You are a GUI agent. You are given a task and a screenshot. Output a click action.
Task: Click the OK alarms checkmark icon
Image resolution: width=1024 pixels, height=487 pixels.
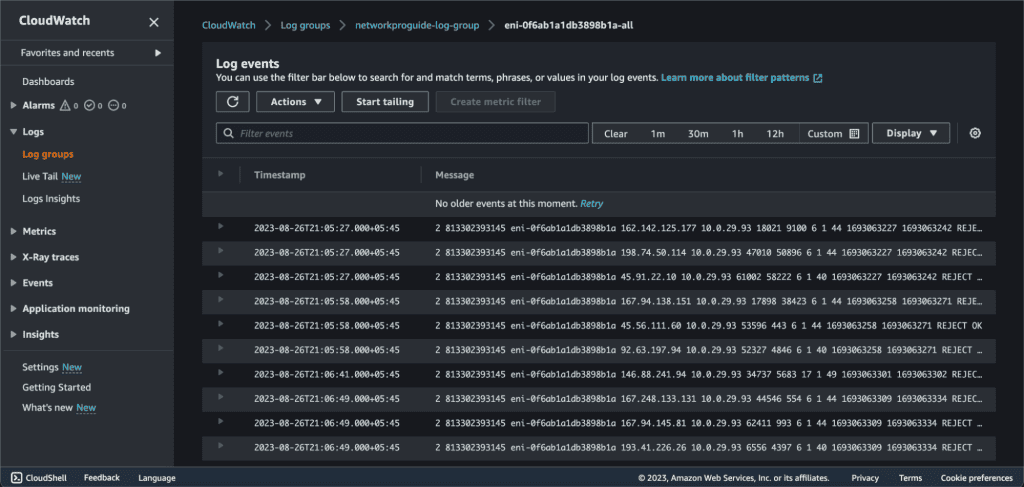(x=89, y=106)
